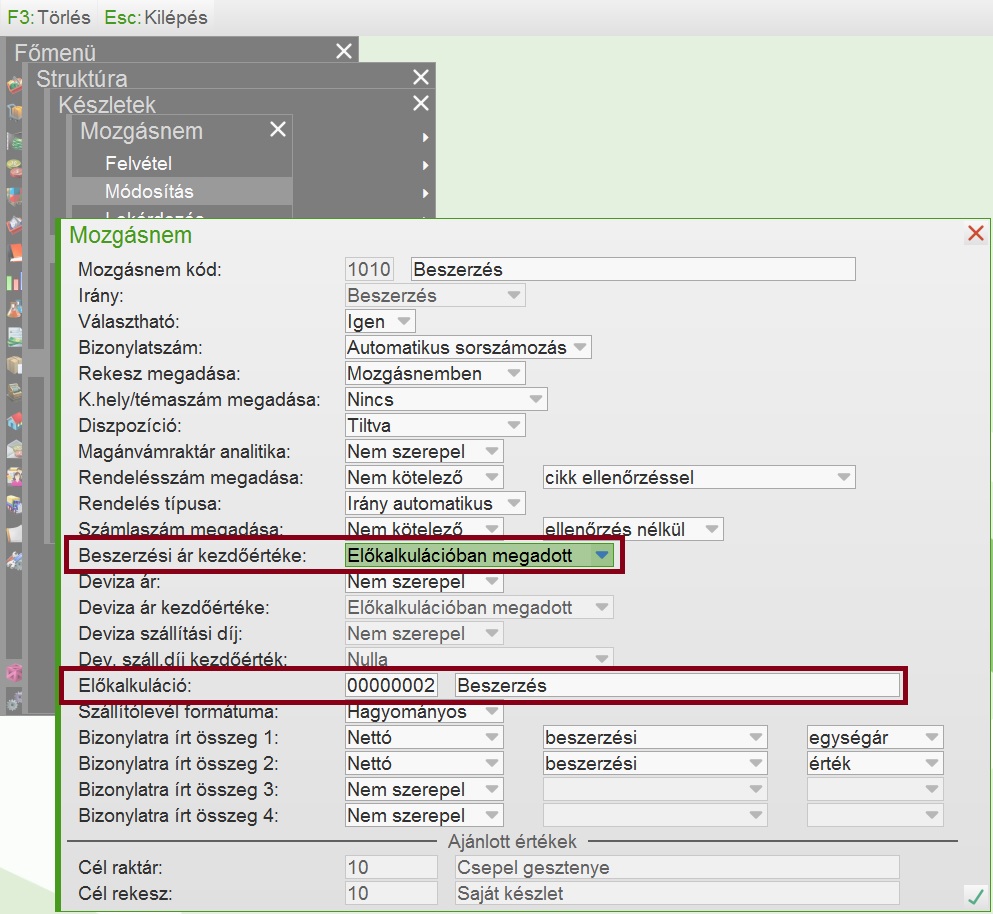Open Bizonylatszám dropdown Automatikus sorszámozás
Screen dimensions: 993x914
coord(468,347)
